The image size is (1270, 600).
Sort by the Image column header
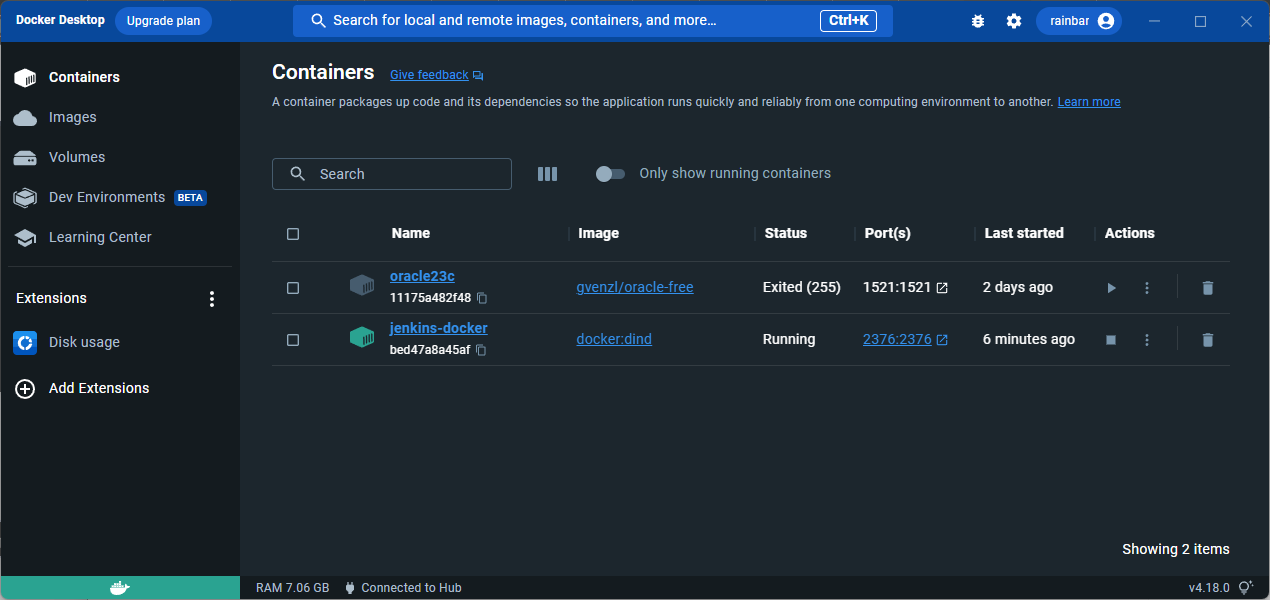tap(599, 233)
